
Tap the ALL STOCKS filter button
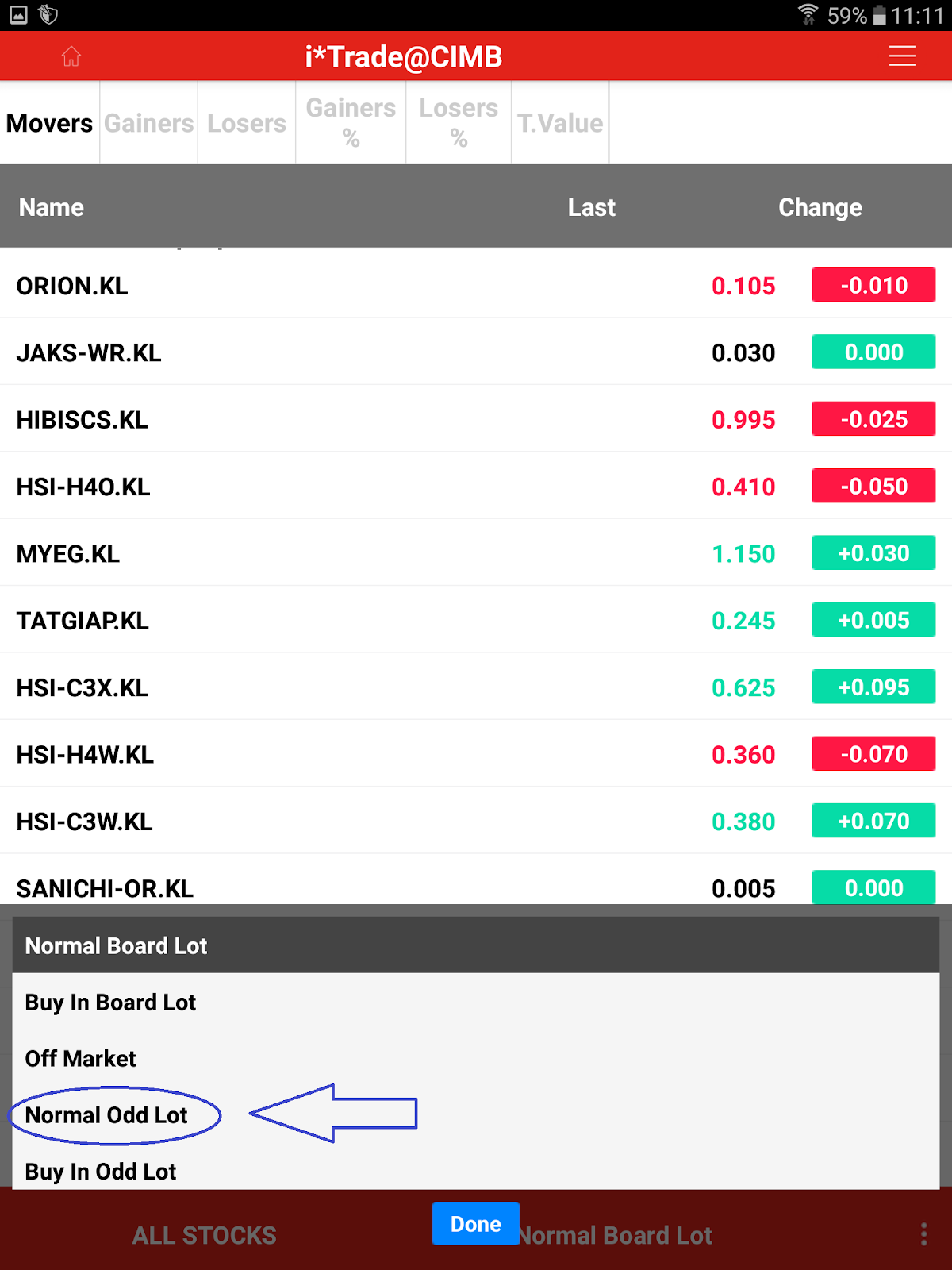204,1235
